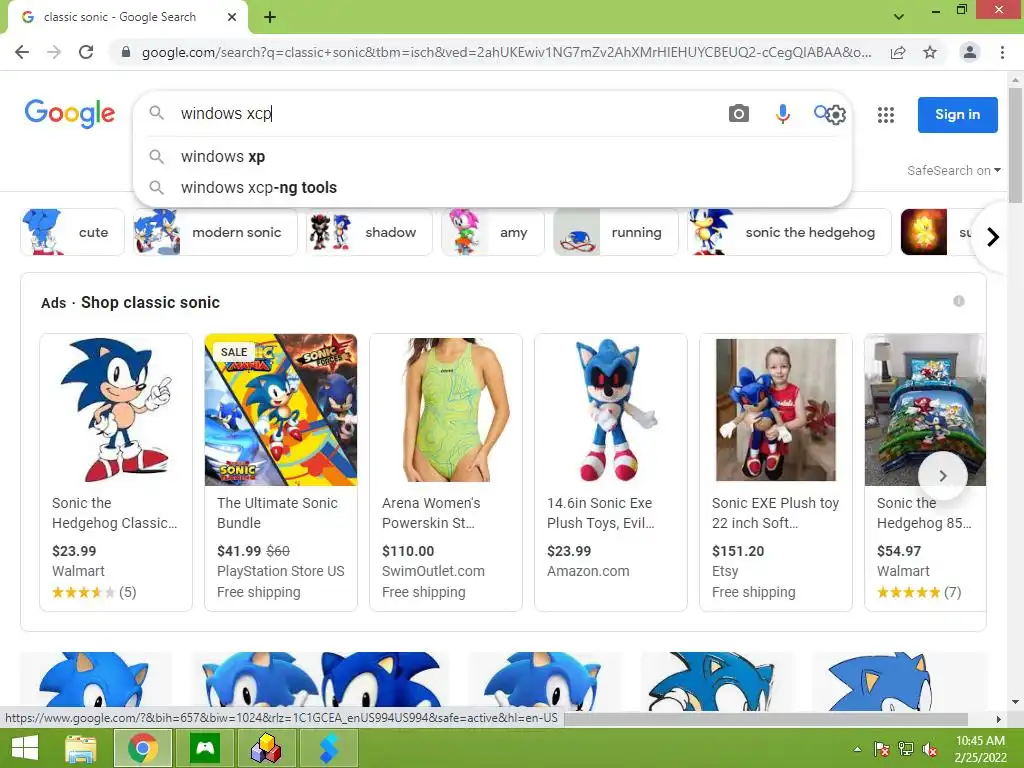
Task: Reload the current page
Action: [x=86, y=52]
